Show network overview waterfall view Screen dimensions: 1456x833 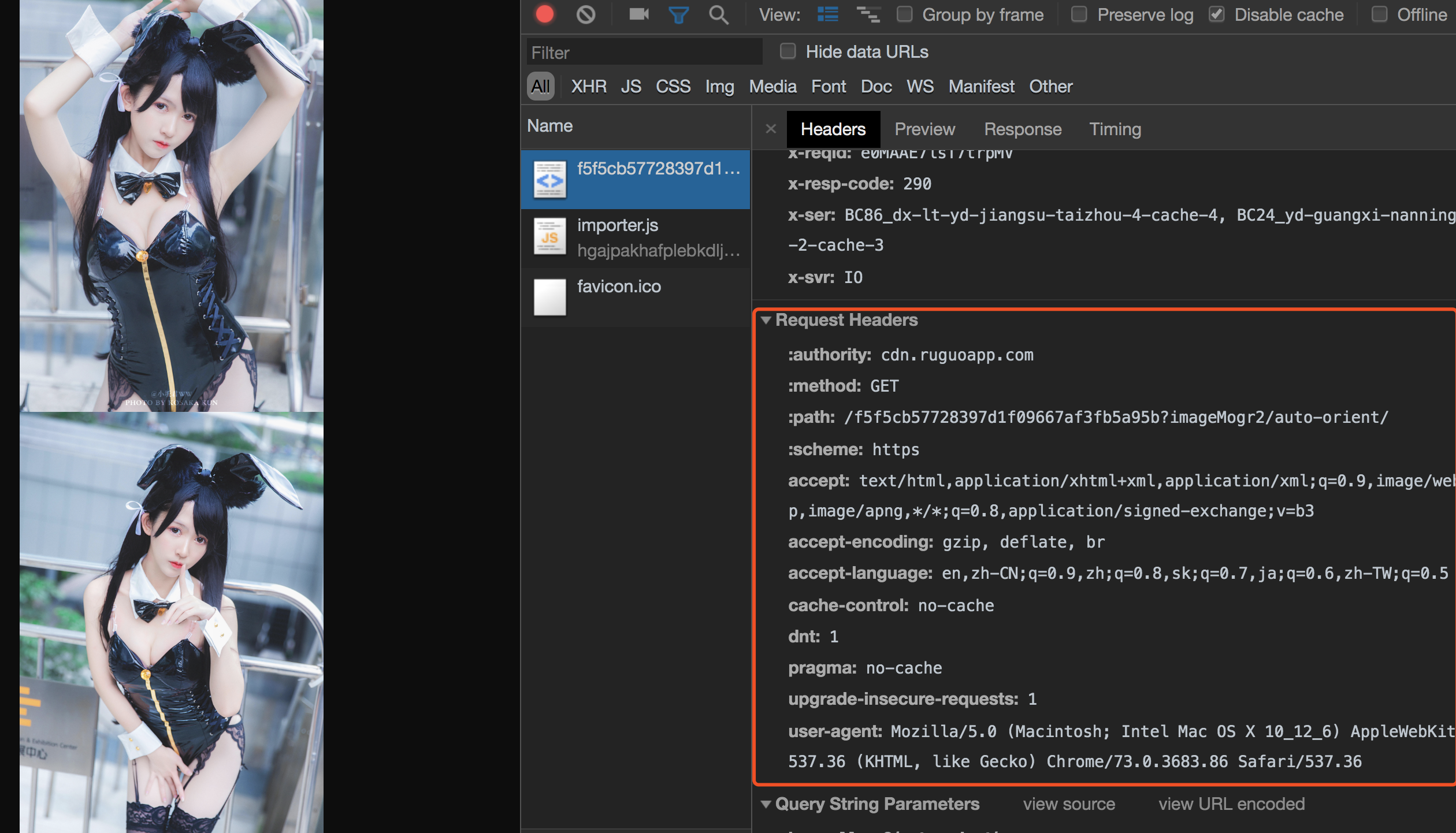point(869,14)
